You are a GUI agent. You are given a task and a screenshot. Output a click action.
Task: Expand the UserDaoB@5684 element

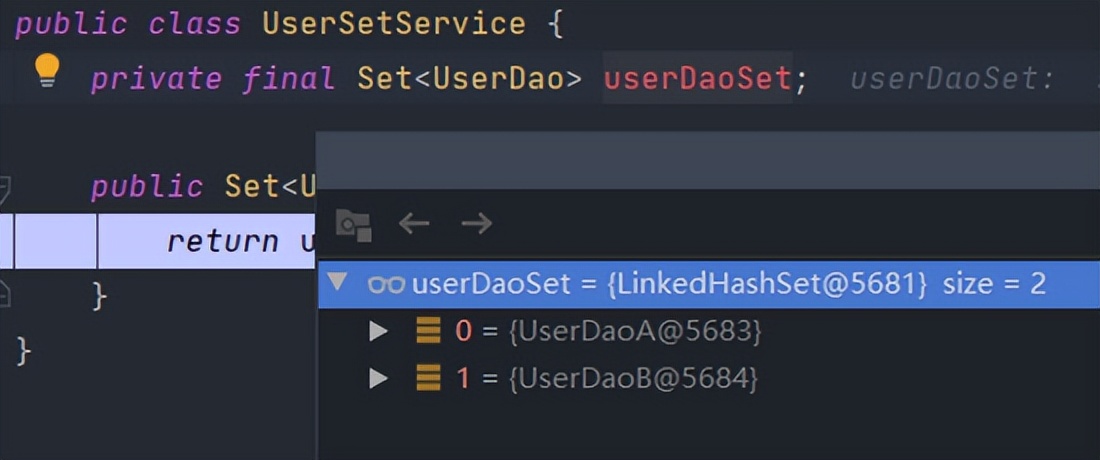point(378,378)
